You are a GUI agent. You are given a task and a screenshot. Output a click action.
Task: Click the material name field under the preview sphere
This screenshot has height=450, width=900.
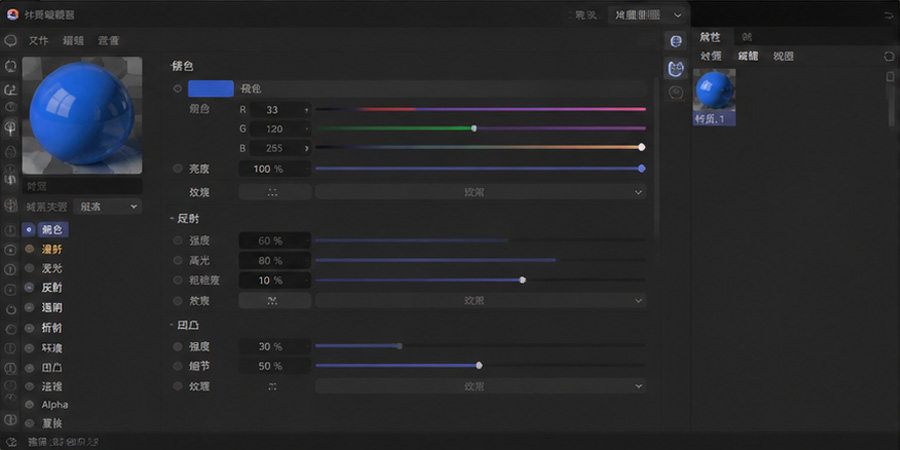[x=82, y=186]
